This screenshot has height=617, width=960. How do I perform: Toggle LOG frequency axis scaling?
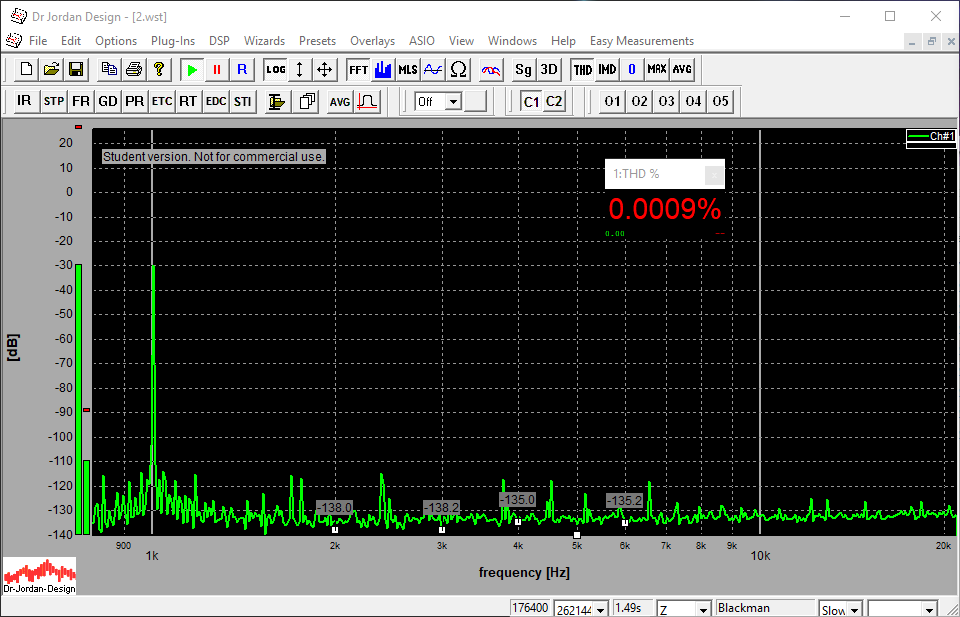276,69
